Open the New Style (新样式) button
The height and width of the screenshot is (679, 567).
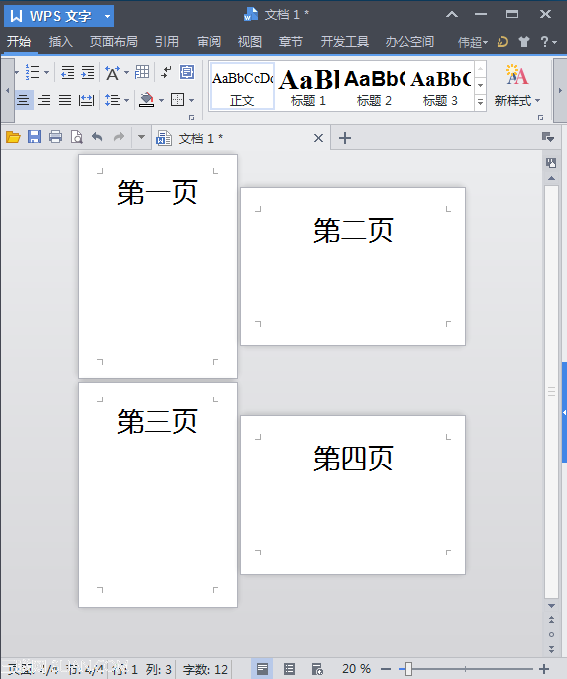click(x=517, y=86)
